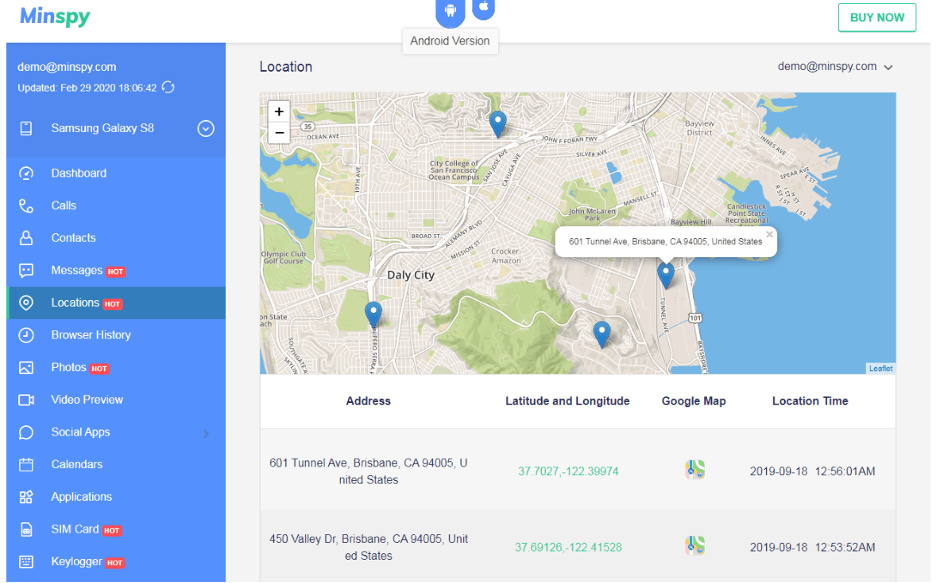Click the Daly City label on map
Image resolution: width=941 pixels, height=583 pixels.
(x=410, y=275)
